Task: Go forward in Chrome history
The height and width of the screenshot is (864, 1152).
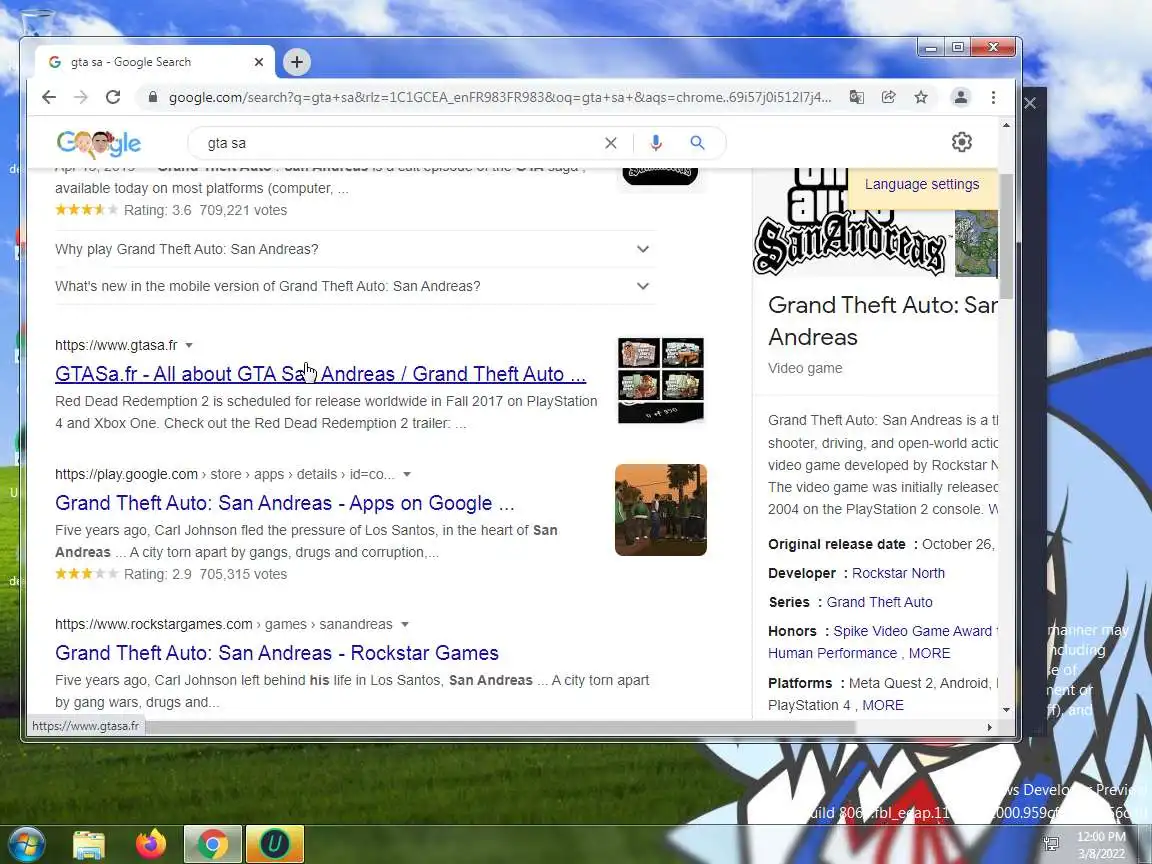Action: tap(81, 97)
